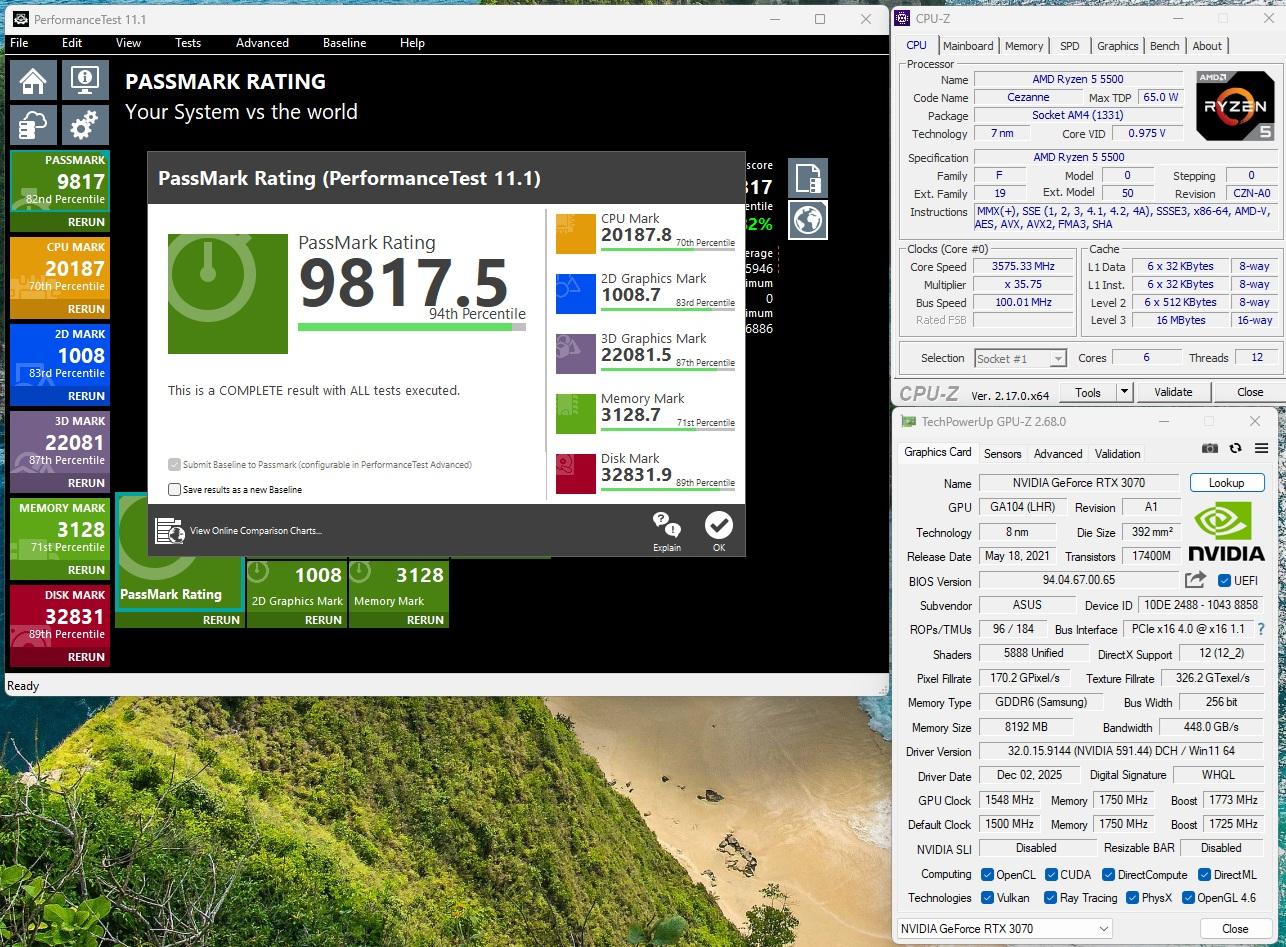
Task: Click the 2D Graphics Mark blue icon
Action: point(575,294)
